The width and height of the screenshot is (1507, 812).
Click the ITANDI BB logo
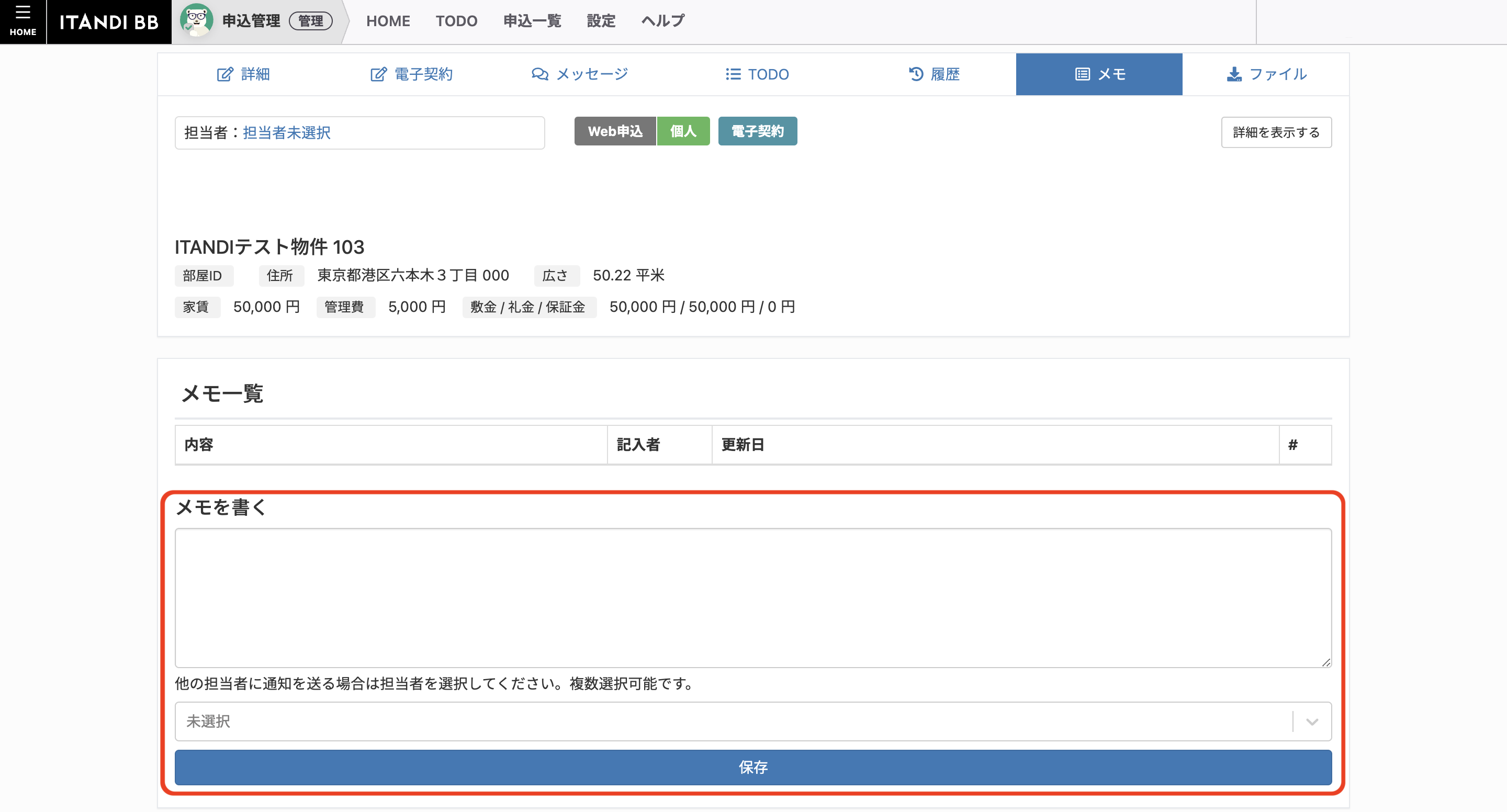pos(109,22)
